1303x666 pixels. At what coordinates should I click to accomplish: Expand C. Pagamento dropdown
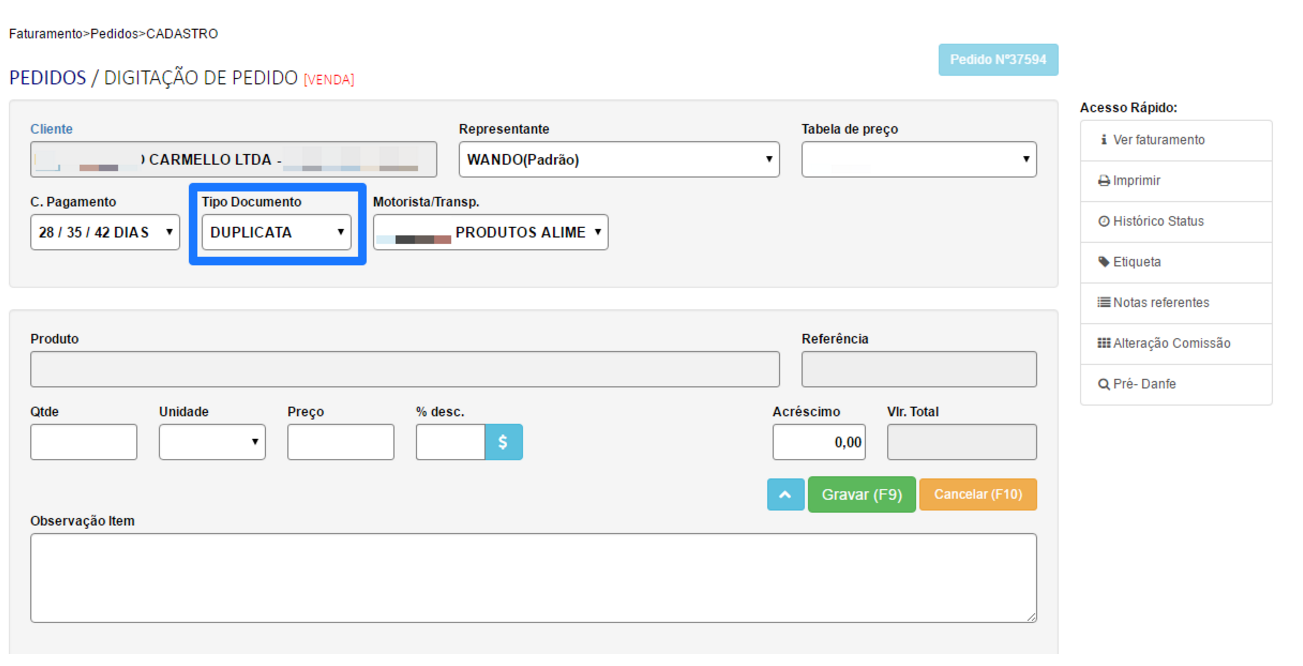[x=105, y=232]
